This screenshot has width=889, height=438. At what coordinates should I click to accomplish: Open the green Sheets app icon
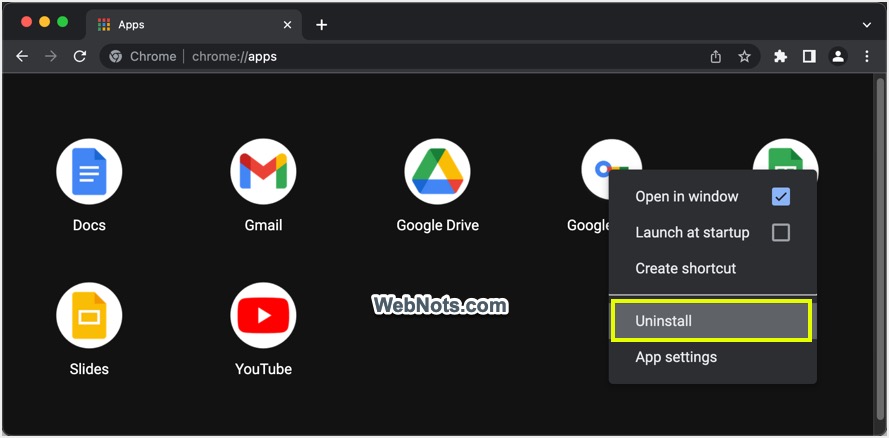click(x=785, y=154)
